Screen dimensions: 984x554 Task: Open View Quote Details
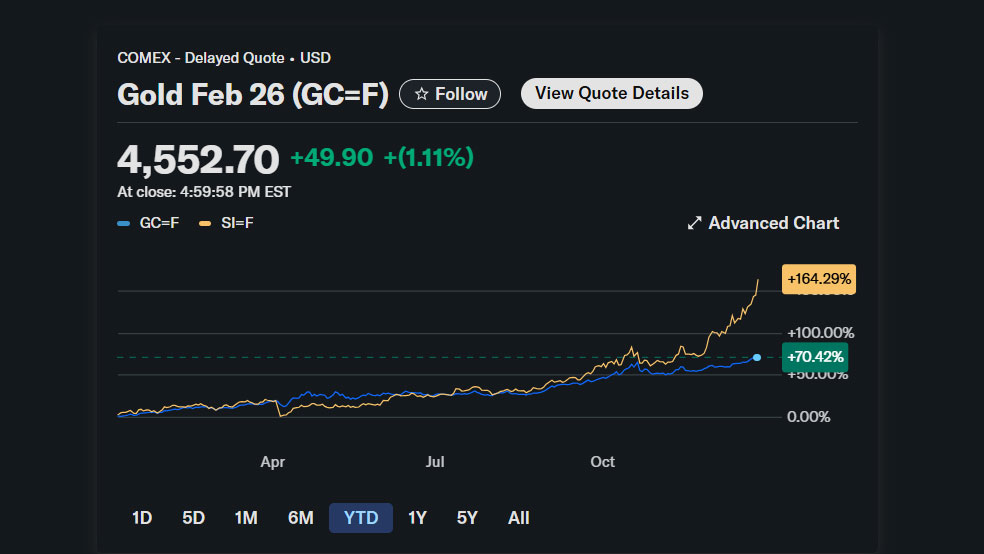611,93
